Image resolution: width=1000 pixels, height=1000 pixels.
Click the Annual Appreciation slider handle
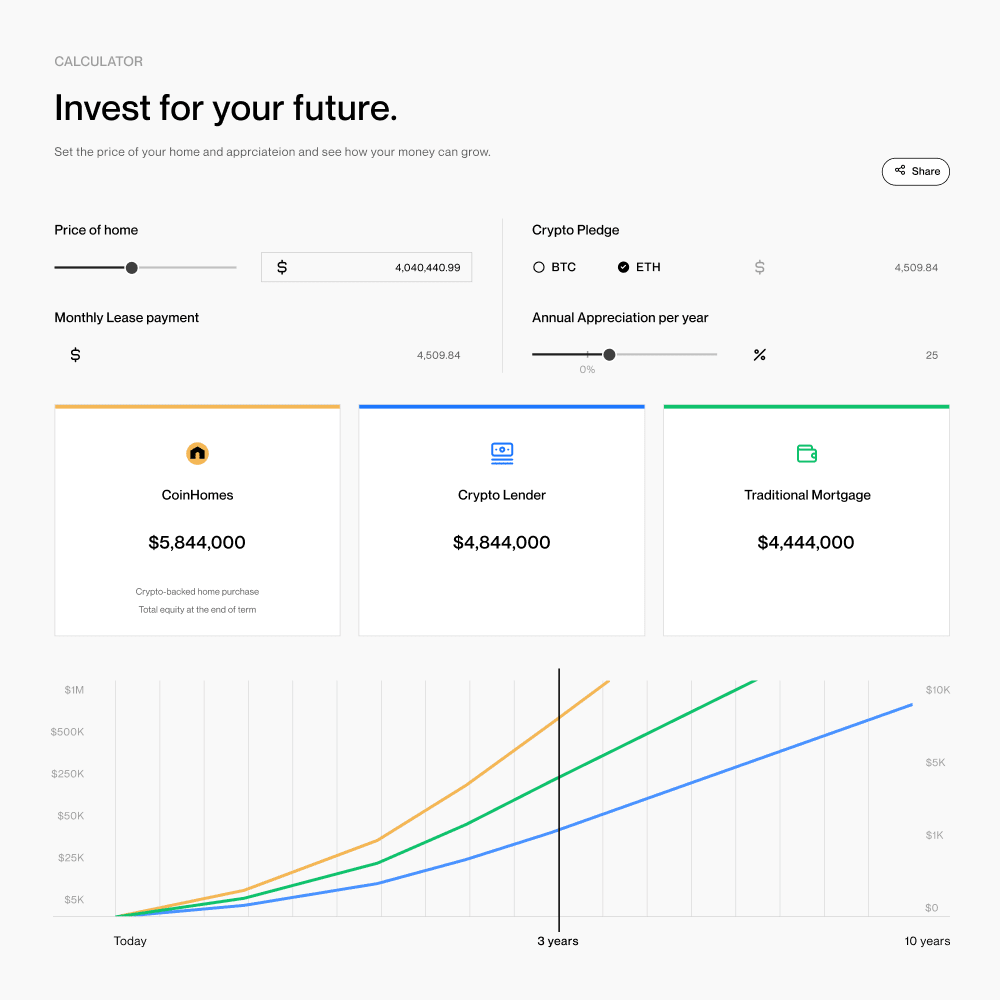(609, 355)
